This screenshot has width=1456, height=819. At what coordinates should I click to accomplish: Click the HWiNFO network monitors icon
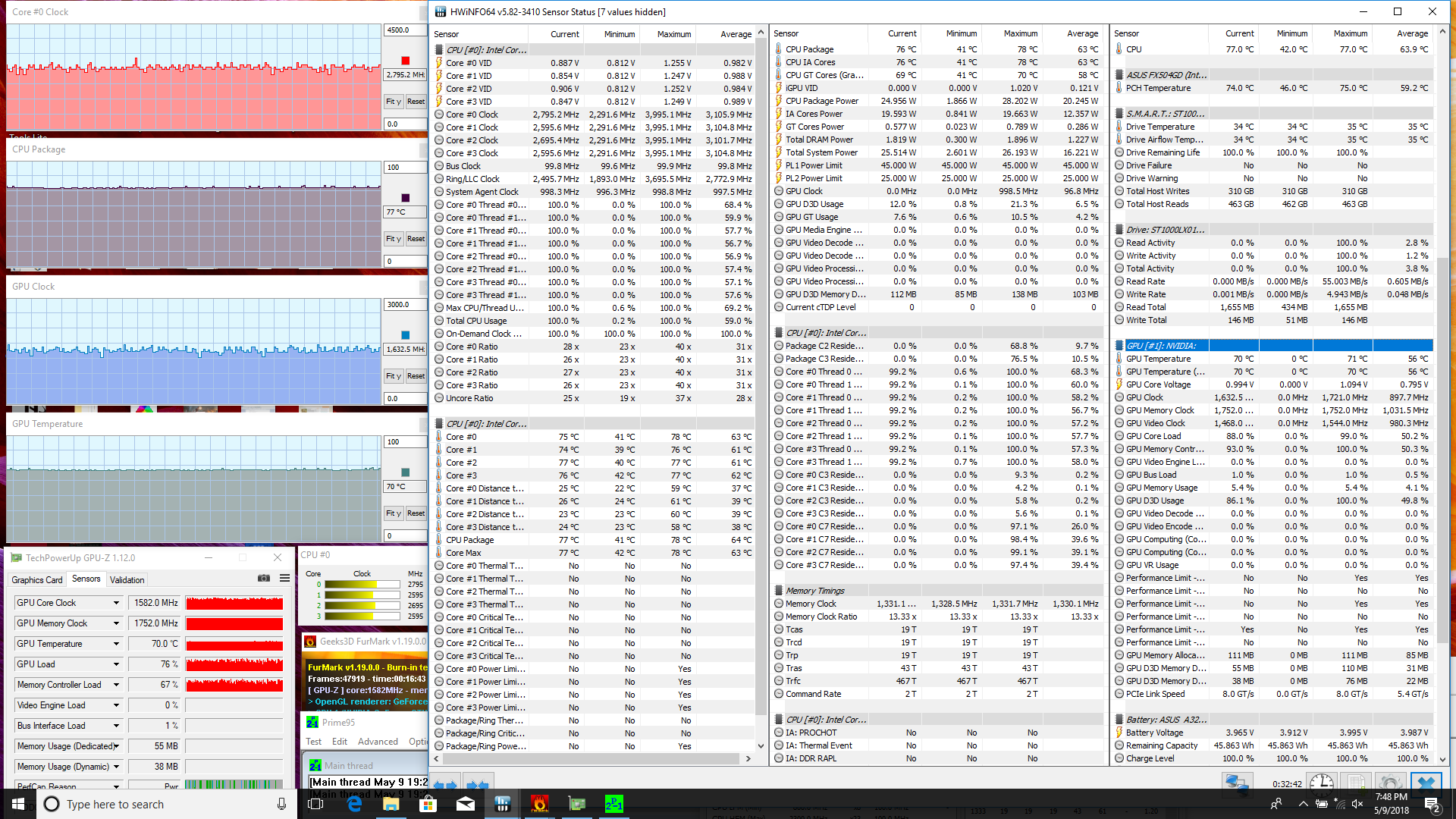click(1237, 783)
